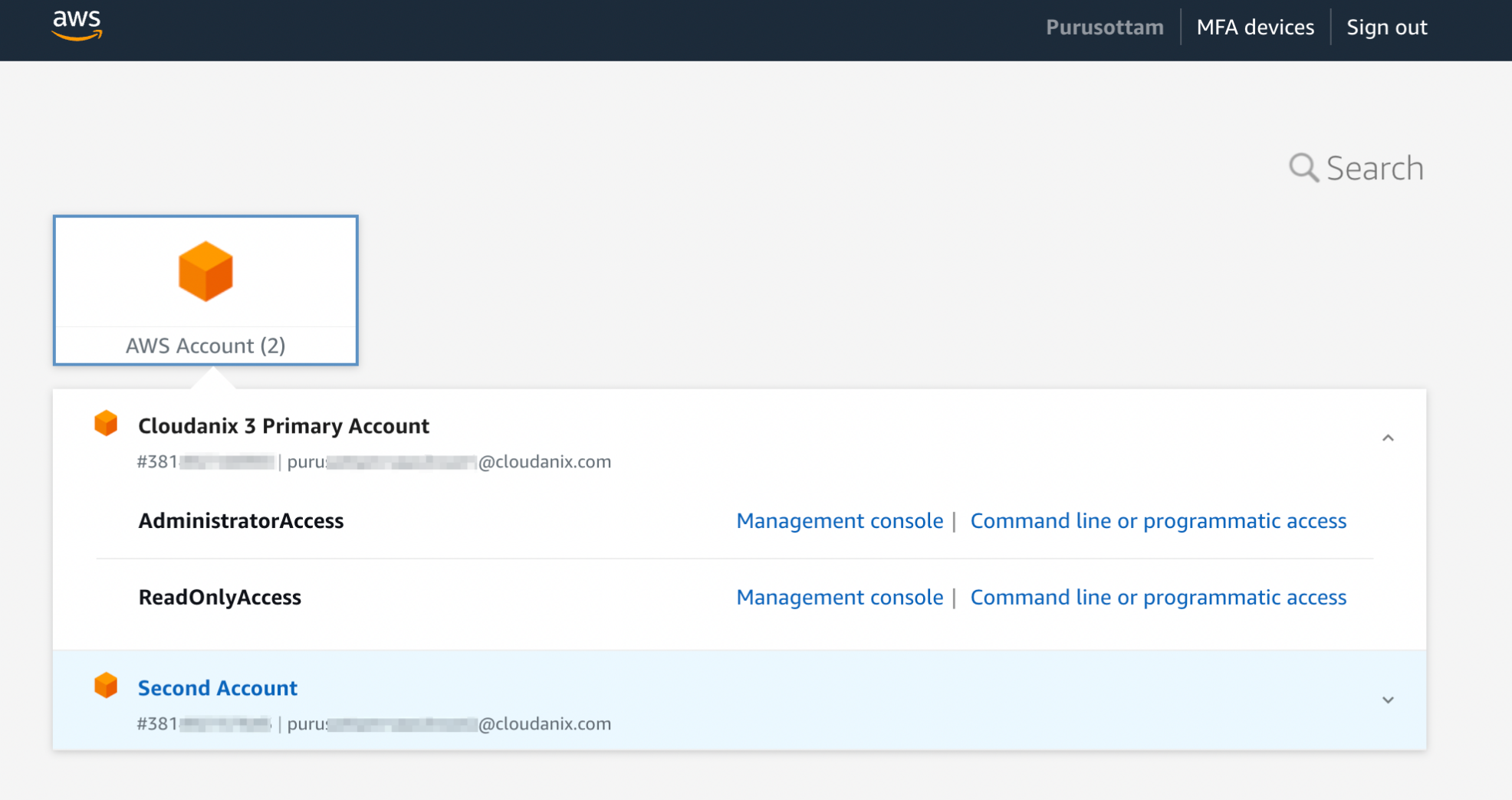This screenshot has height=800, width=1512.
Task: Sign out of AWS
Action: tap(1387, 27)
